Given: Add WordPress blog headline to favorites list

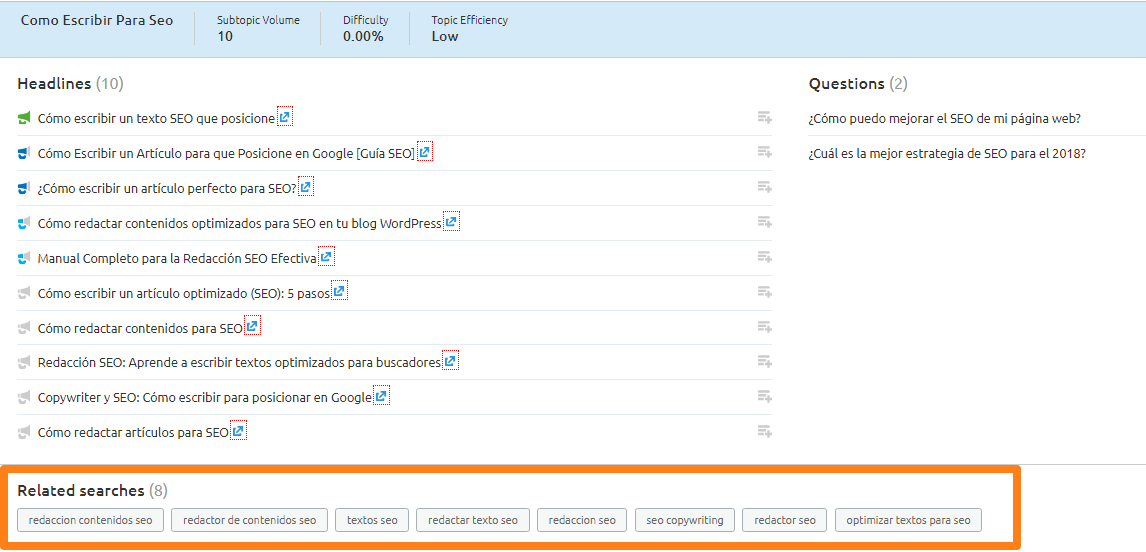Looking at the screenshot, I should pyautogui.click(x=764, y=222).
